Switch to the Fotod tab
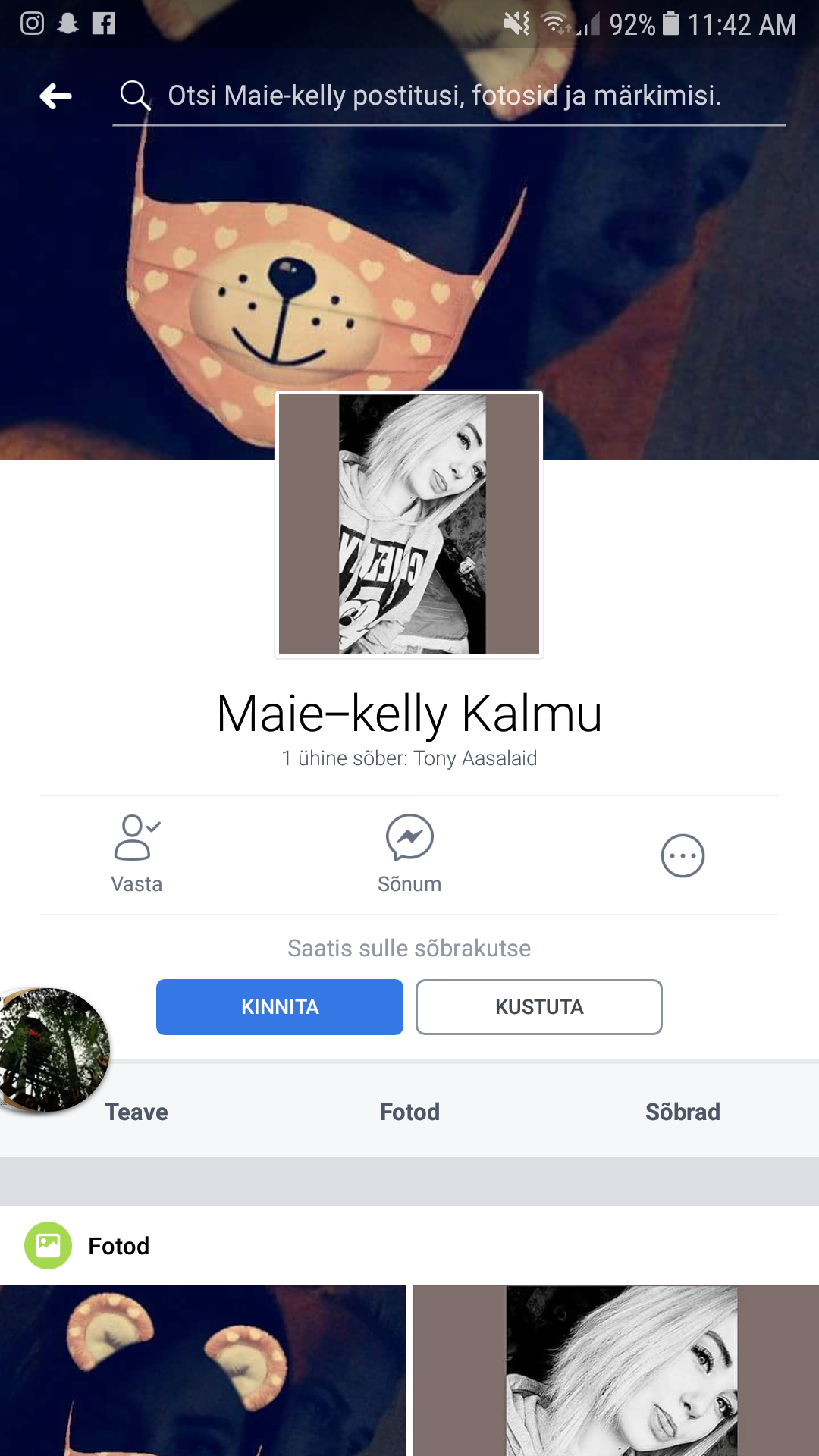 (409, 1112)
